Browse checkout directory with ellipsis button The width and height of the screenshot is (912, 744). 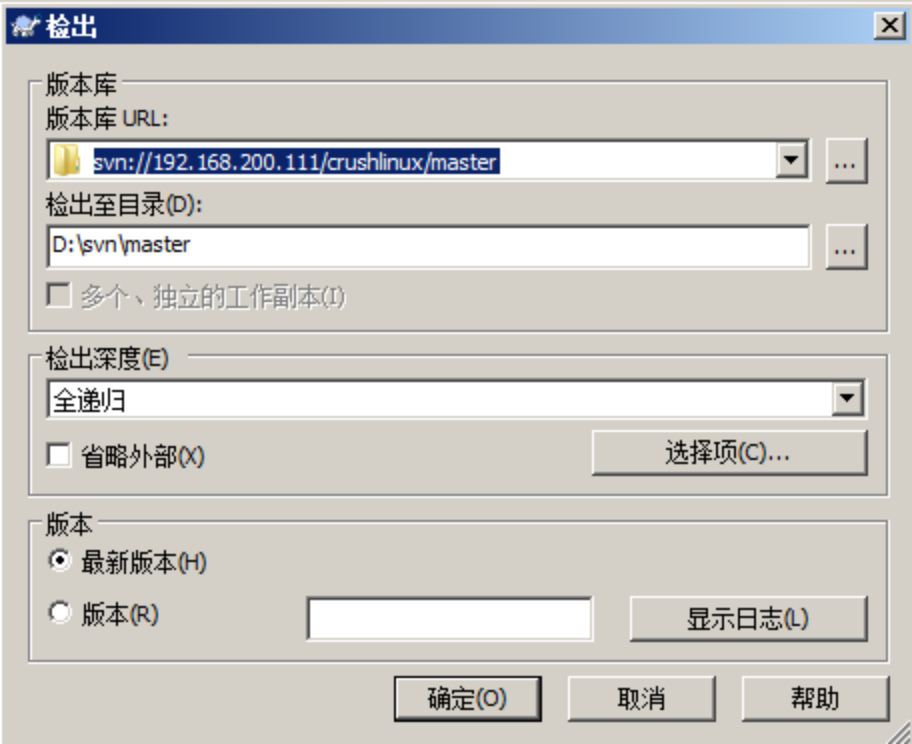(x=846, y=247)
